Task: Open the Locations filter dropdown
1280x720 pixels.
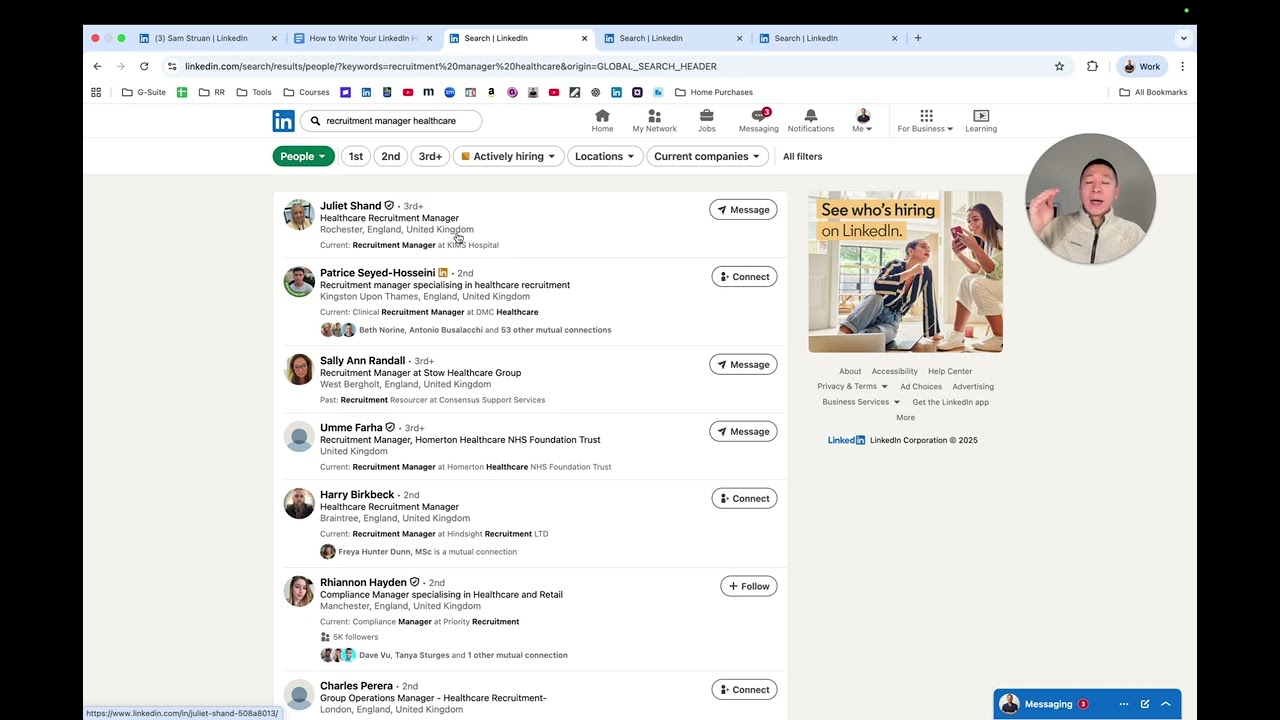Action: point(605,156)
